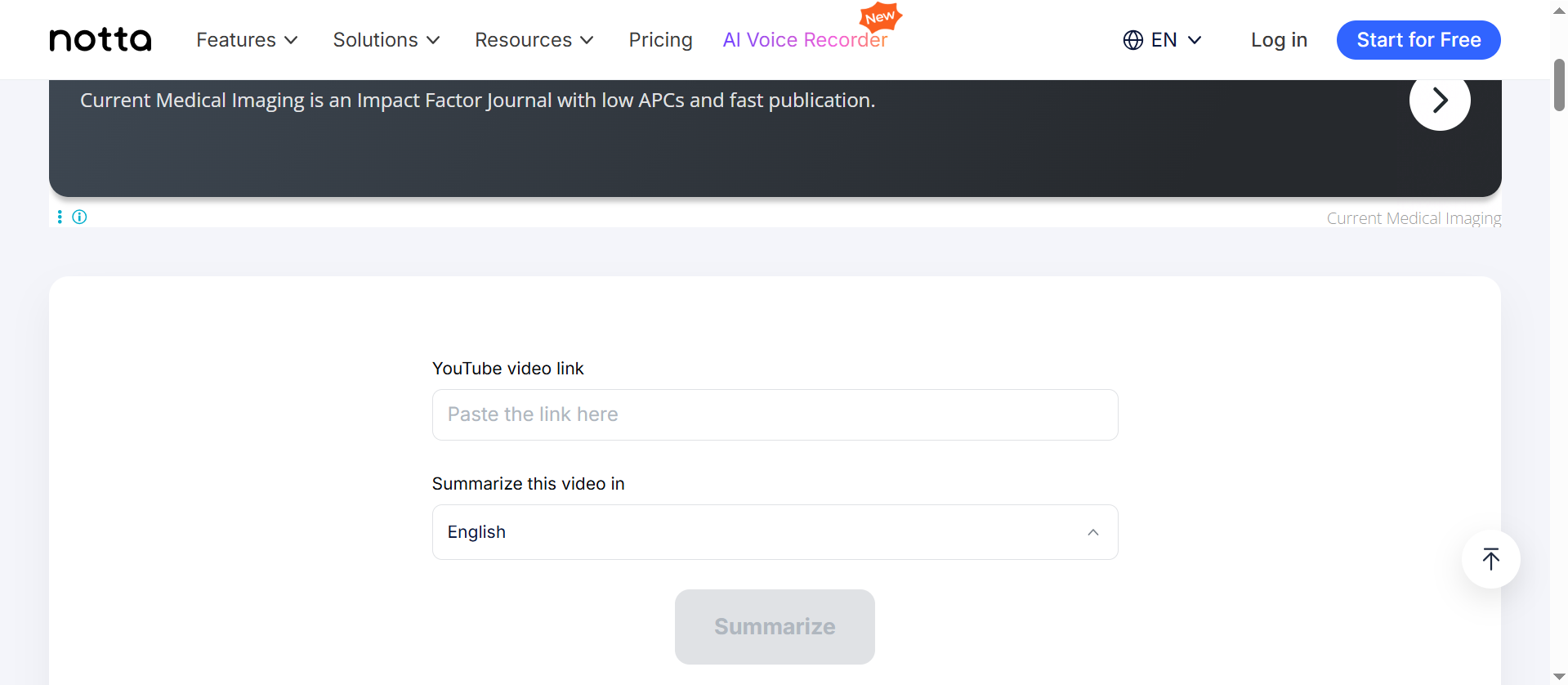Click the scrollbar down arrow
The image size is (1568, 685).
pos(1559,676)
